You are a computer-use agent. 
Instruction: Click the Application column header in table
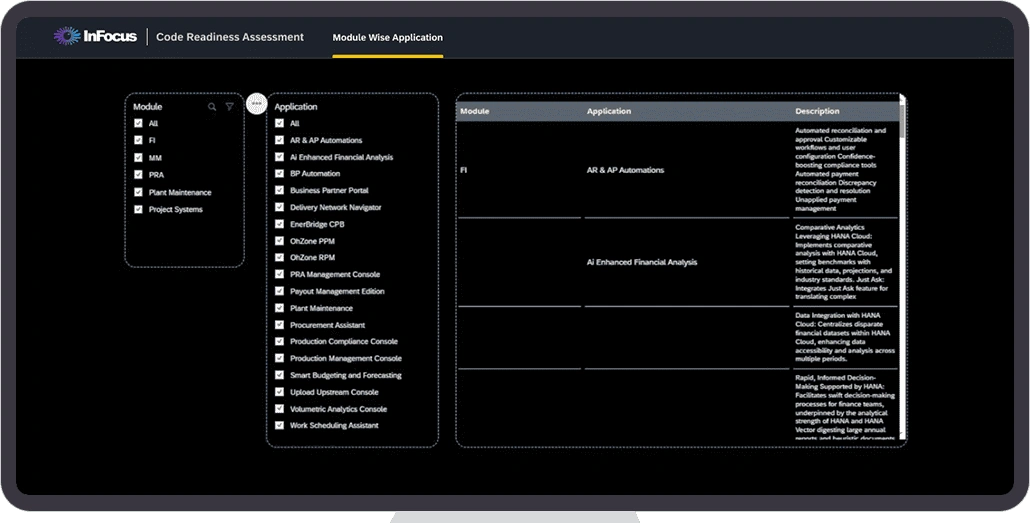[609, 111]
